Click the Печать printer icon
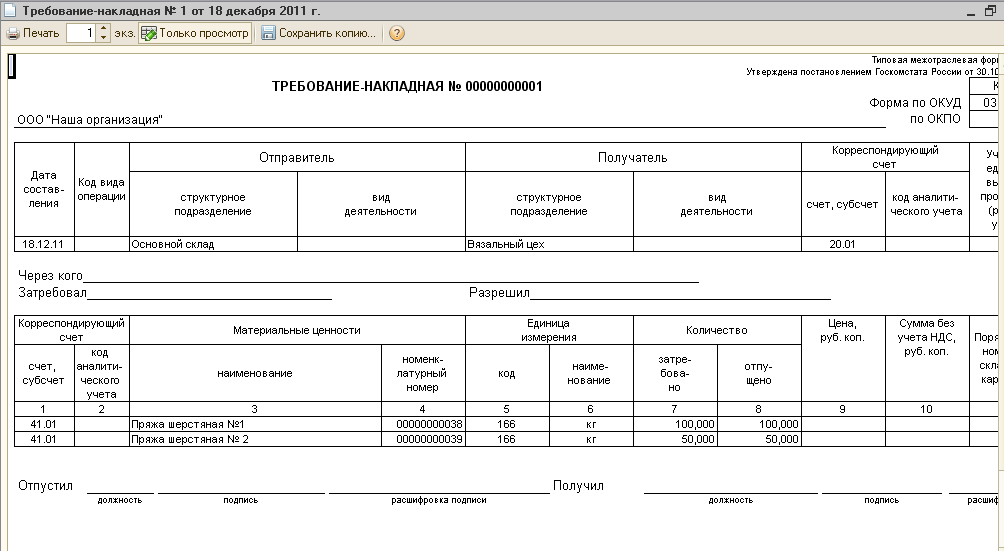This screenshot has width=1004, height=551. (13, 33)
